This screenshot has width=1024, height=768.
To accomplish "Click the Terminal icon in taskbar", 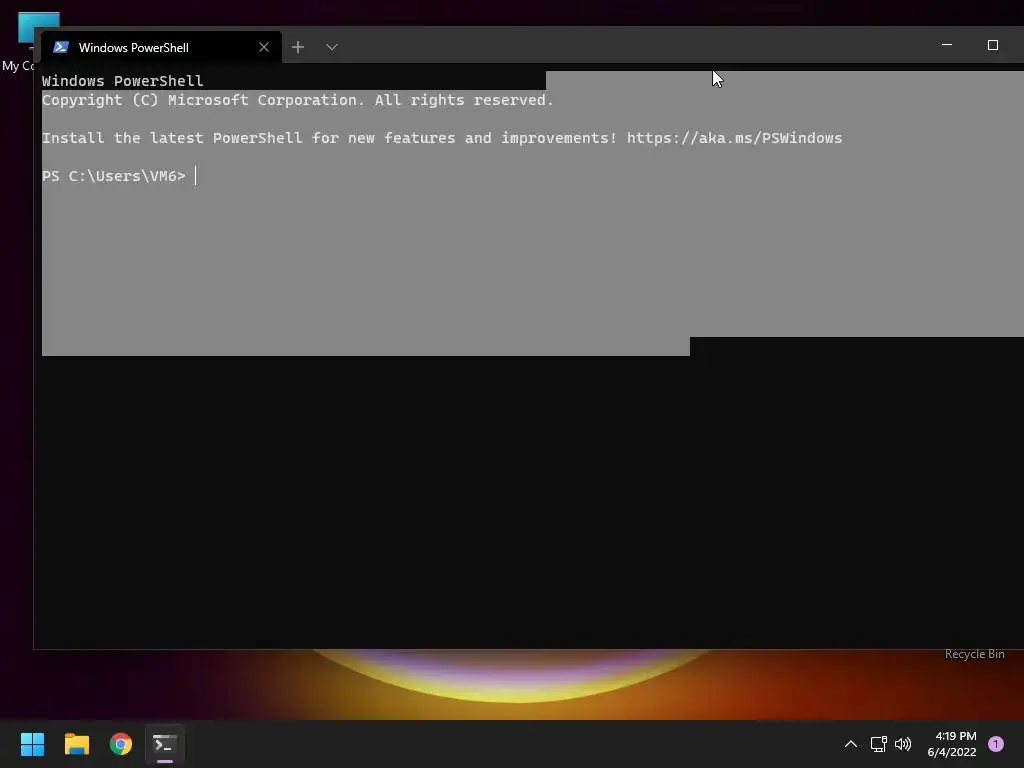I will (x=165, y=744).
